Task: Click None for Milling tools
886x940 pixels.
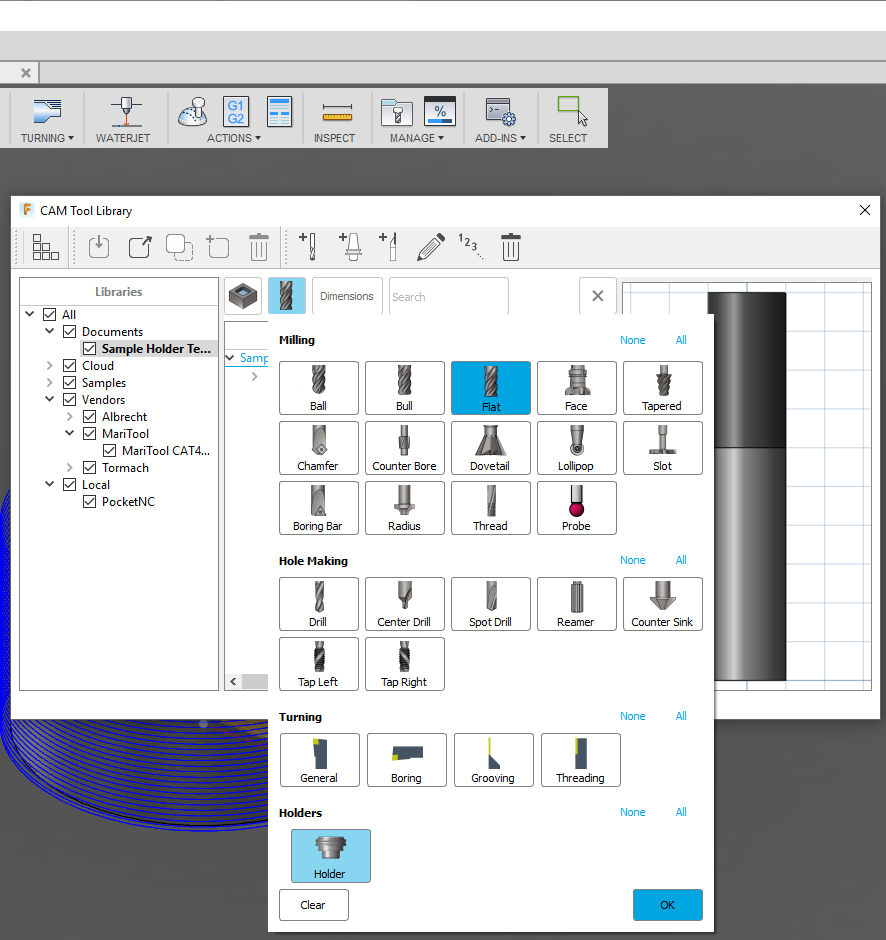Action: click(x=632, y=340)
